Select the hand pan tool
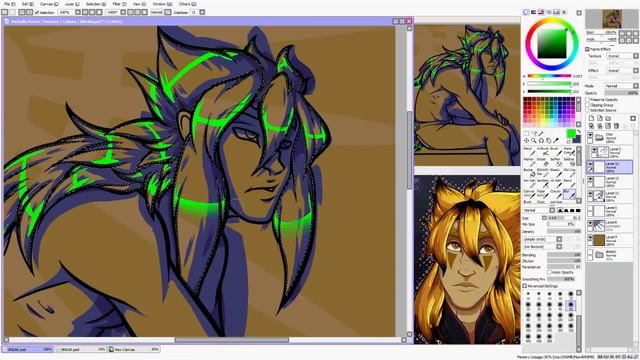Viewport: 640px width, 360px height. (549, 140)
